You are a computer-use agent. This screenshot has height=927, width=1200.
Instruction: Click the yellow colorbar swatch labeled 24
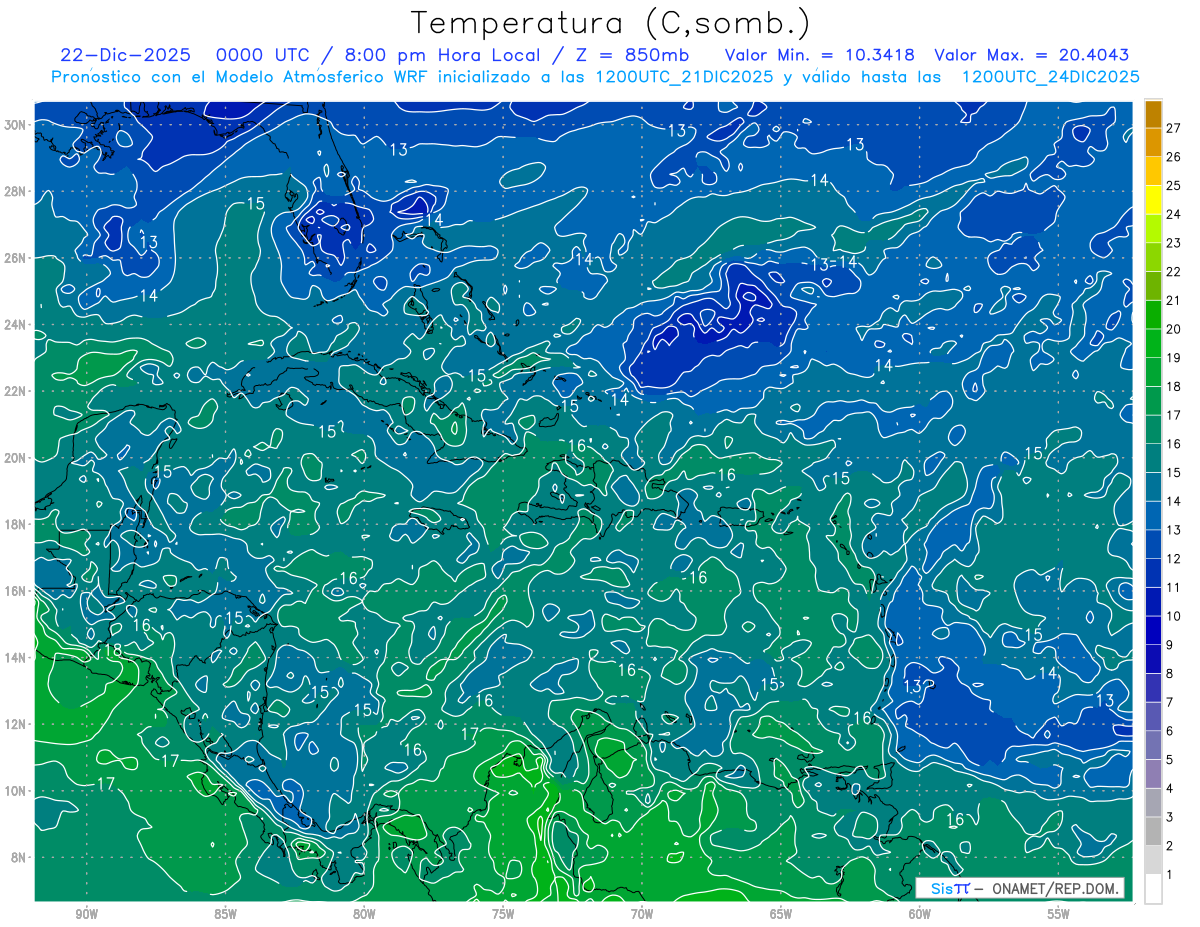click(x=1153, y=200)
